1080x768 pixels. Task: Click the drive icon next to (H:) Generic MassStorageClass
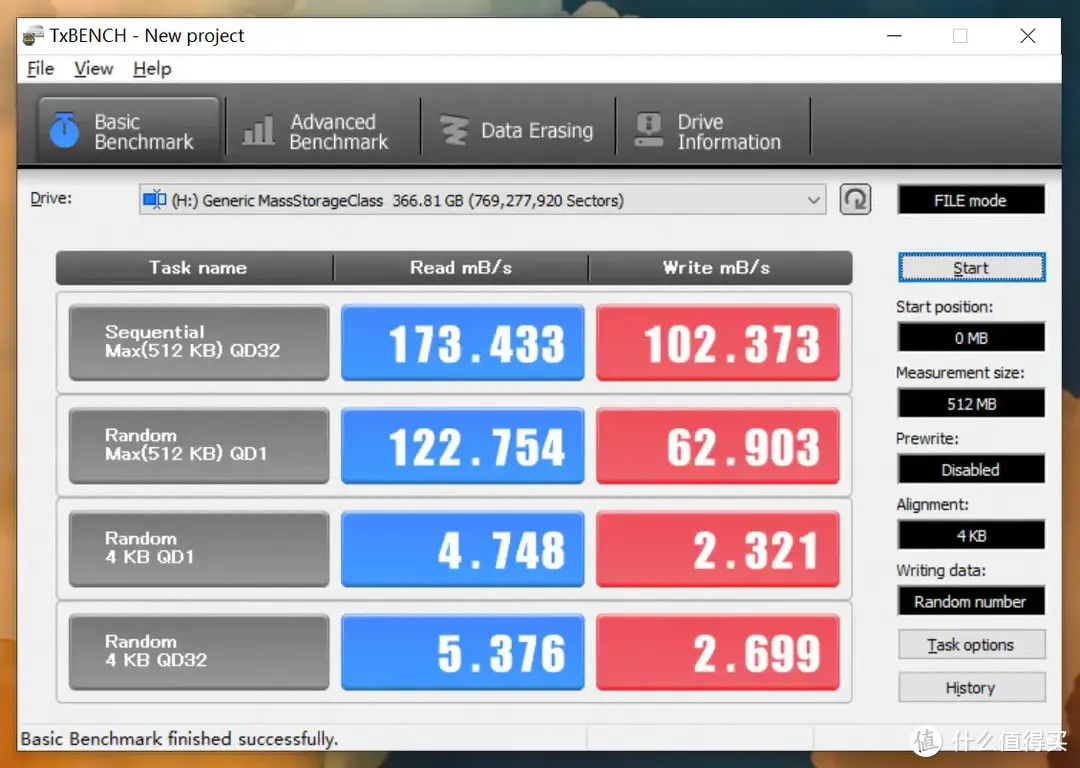[x=154, y=200]
